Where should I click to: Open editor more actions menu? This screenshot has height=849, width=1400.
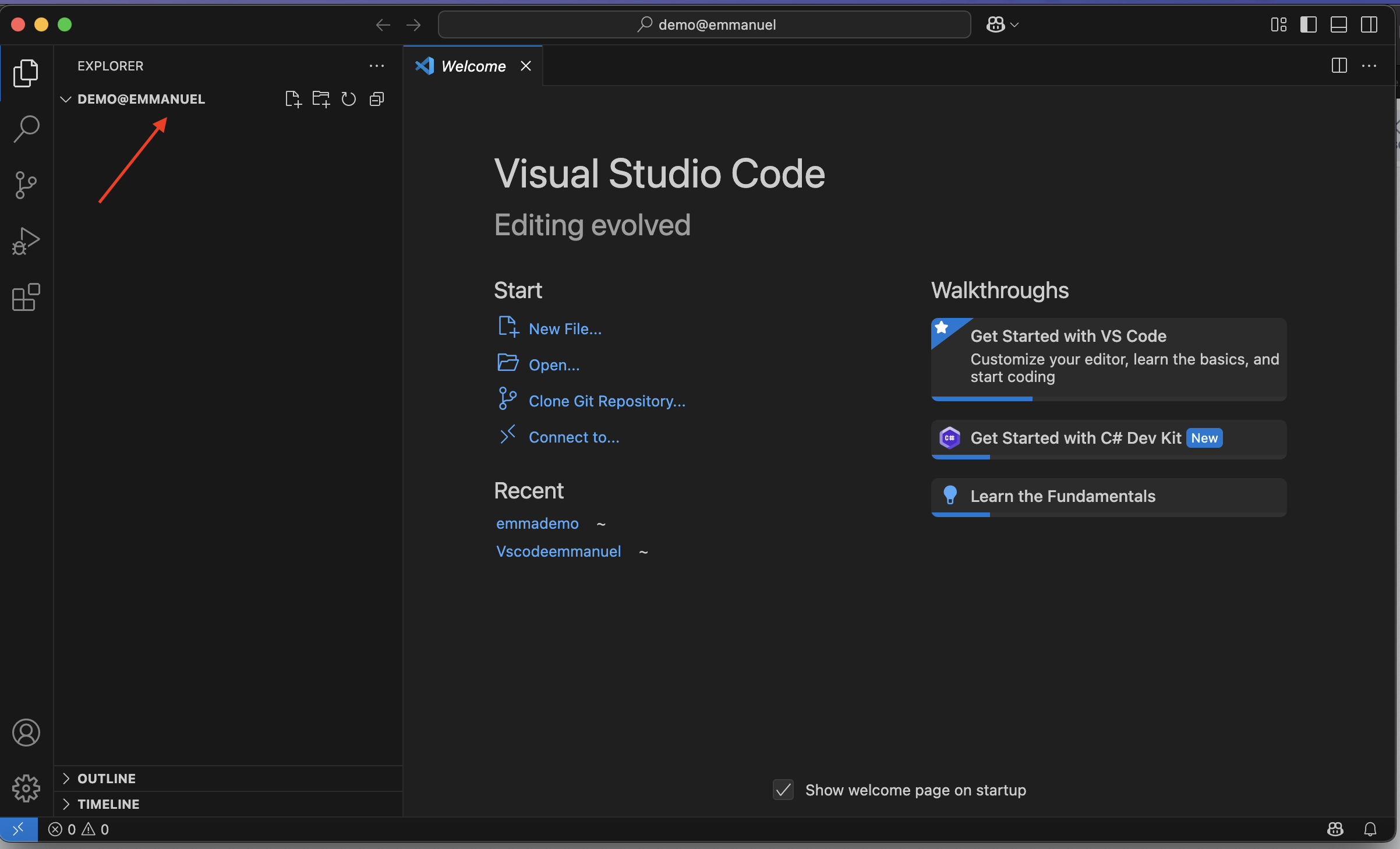[1369, 66]
